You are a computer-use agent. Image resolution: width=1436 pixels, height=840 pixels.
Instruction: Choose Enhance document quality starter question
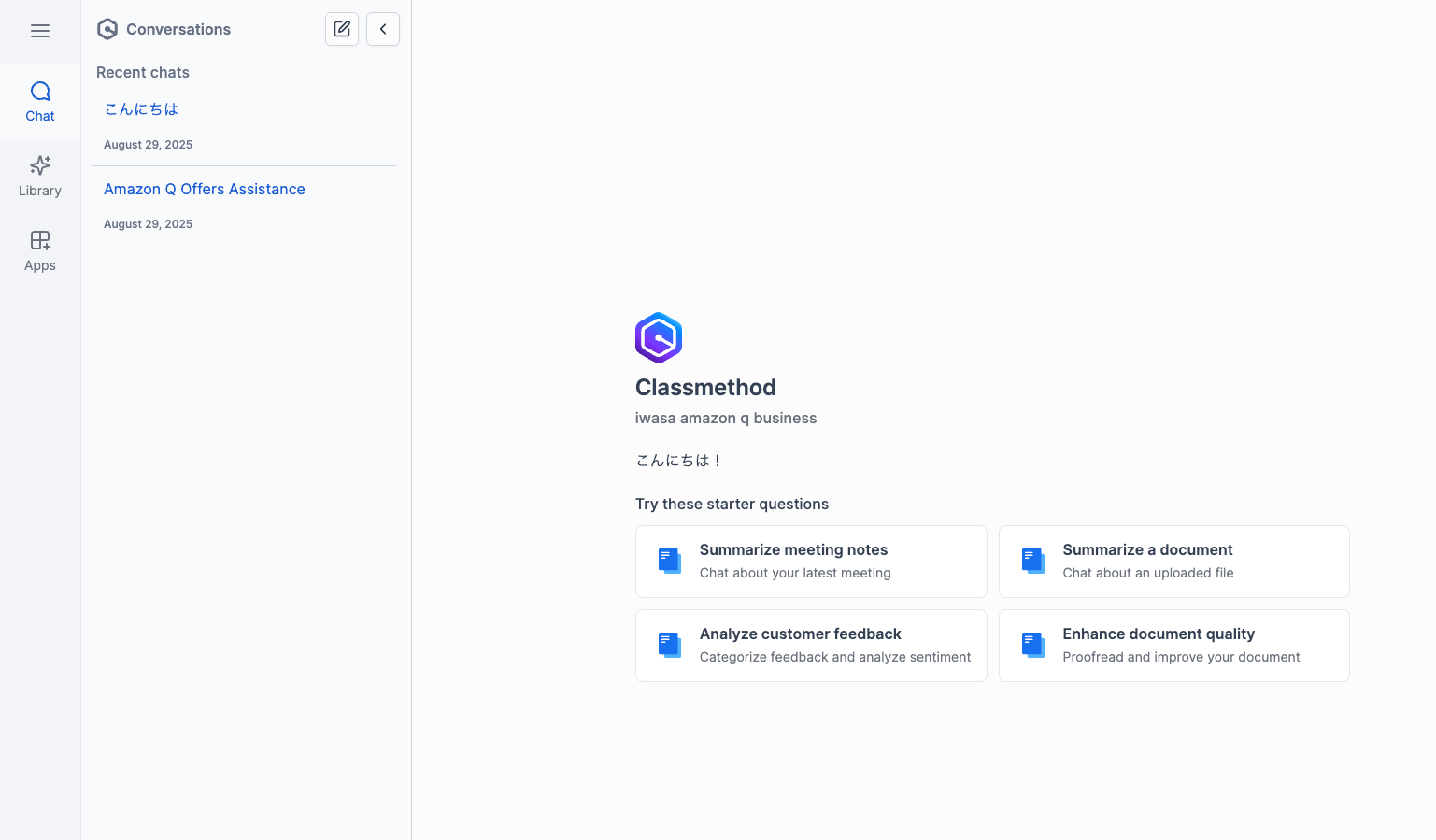(x=1174, y=646)
